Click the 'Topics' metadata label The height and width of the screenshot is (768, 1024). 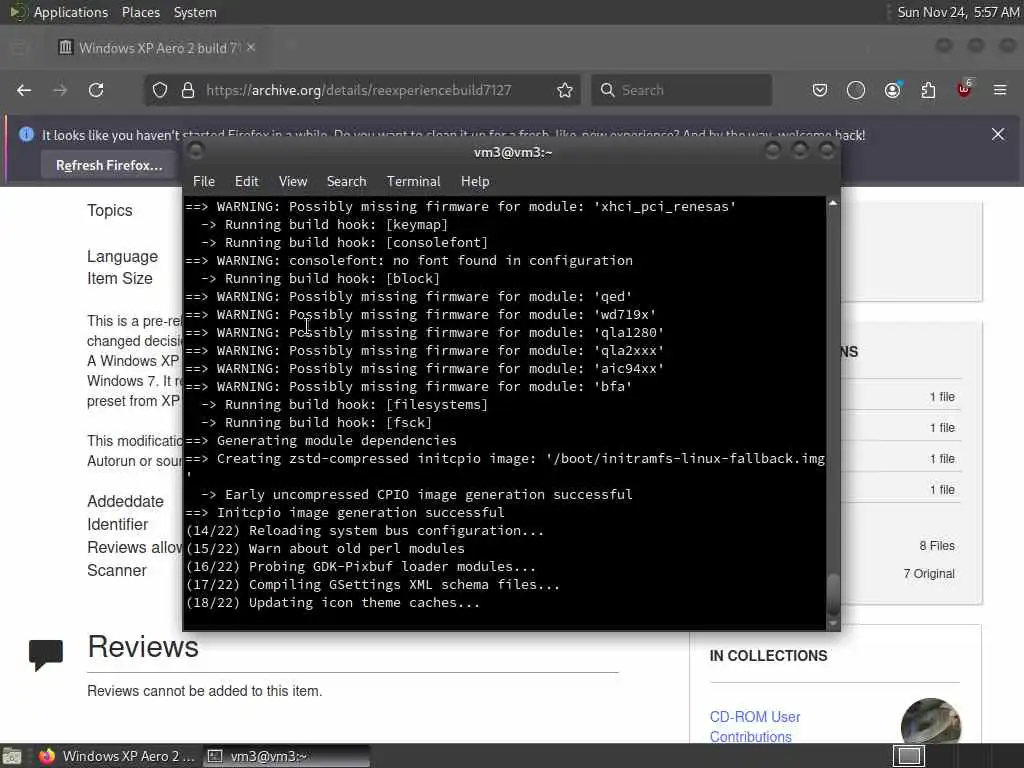click(x=110, y=210)
